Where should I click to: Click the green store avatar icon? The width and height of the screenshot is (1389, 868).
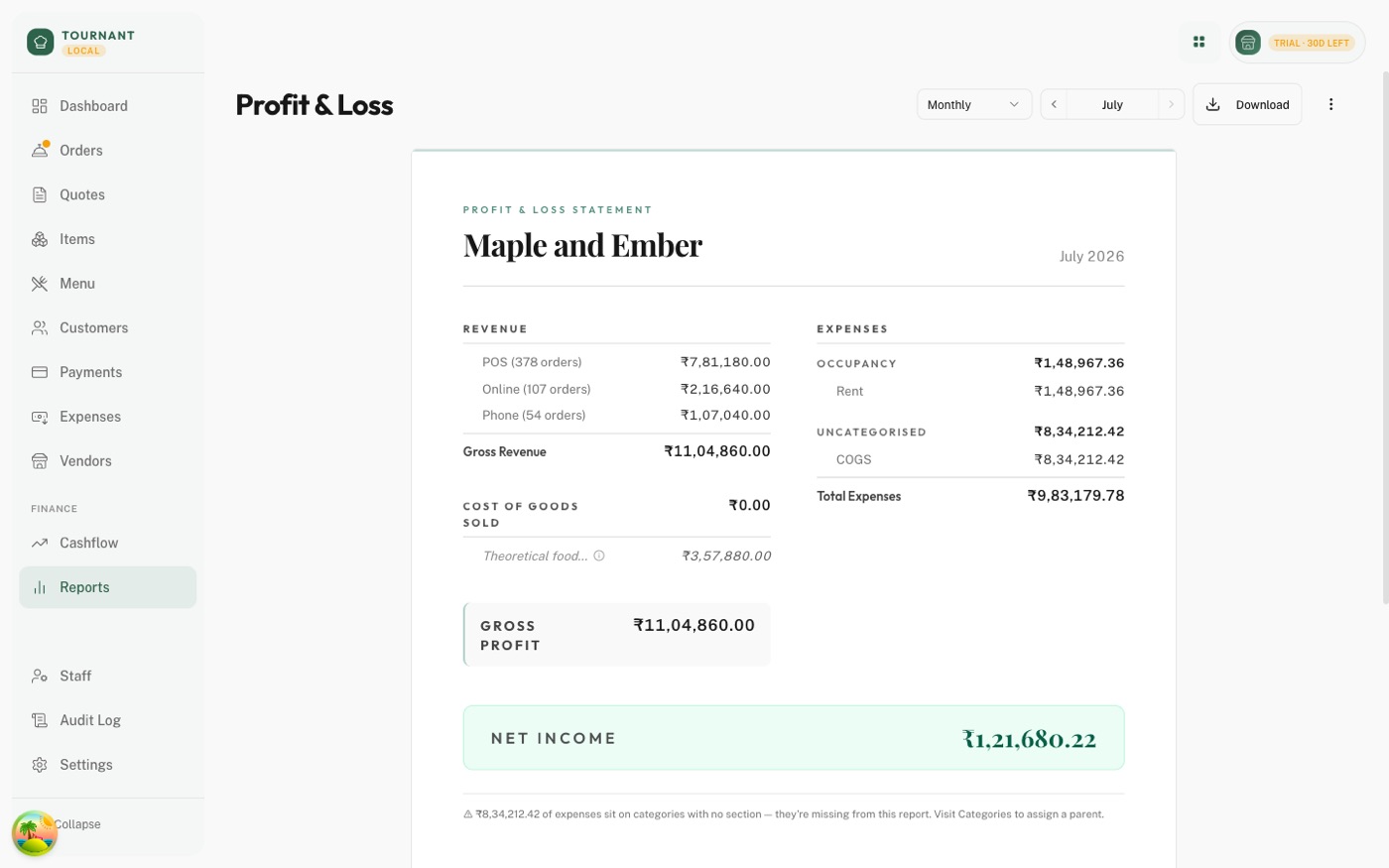[1248, 43]
